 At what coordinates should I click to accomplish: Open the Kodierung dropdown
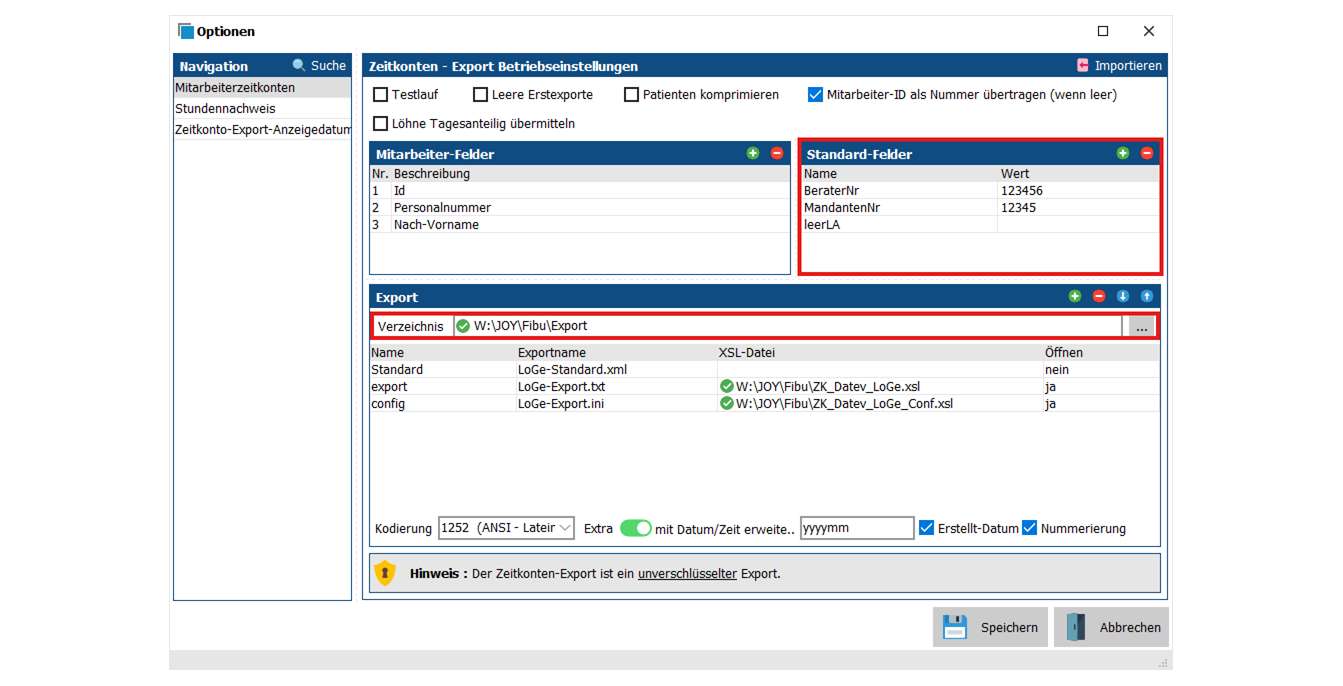tap(506, 528)
